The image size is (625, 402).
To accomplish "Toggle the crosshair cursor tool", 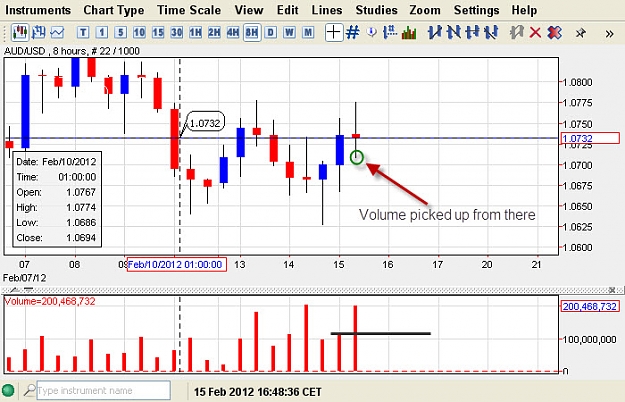I will (334, 33).
